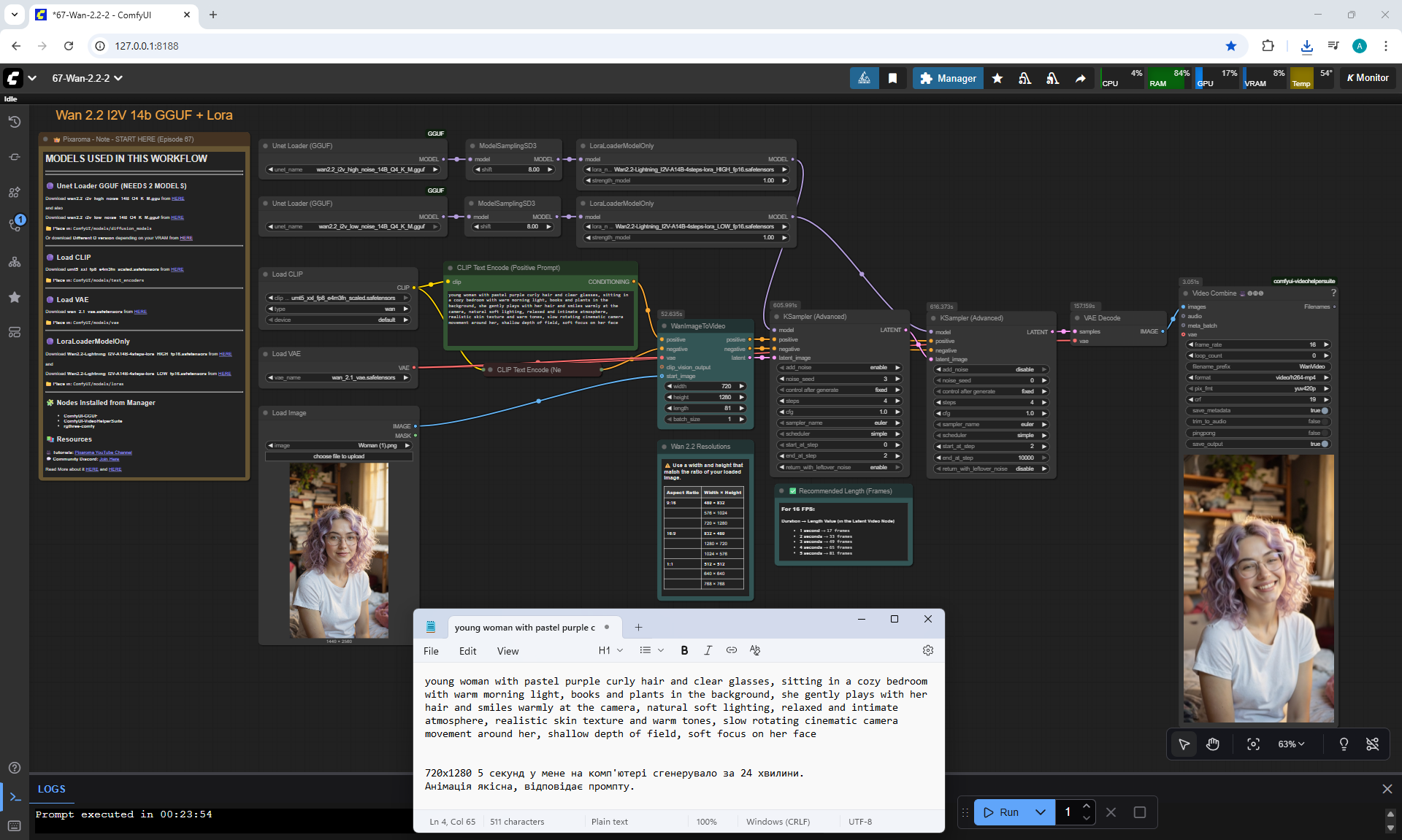
Task: Increase the batch count stepper next to Run
Action: point(1087,806)
